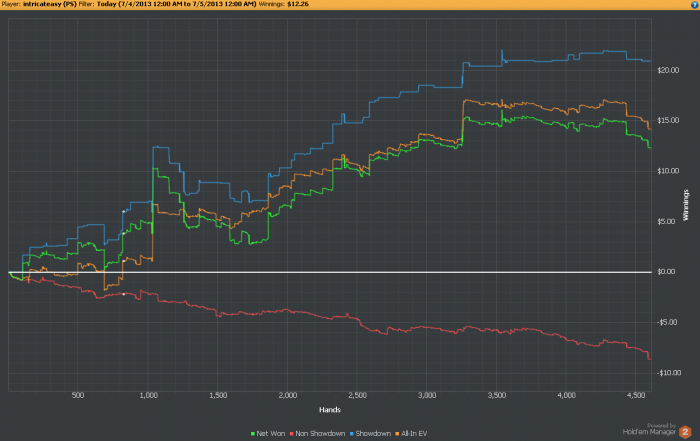Image resolution: width=700 pixels, height=441 pixels.
Task: Toggle the Net Won legend entry
Action: pos(268,433)
